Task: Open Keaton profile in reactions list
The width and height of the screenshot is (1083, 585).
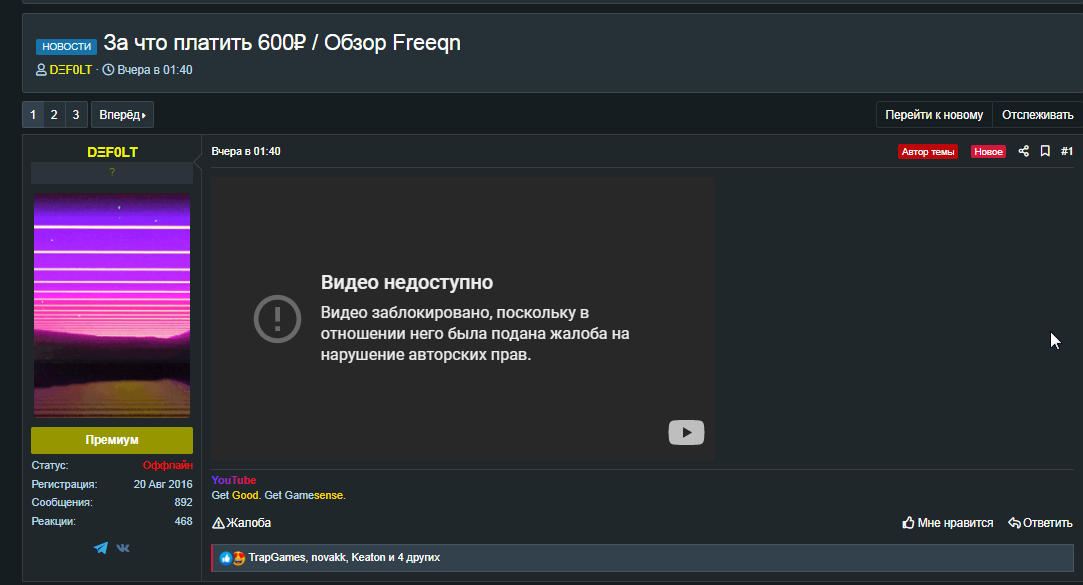Action: (x=368, y=557)
